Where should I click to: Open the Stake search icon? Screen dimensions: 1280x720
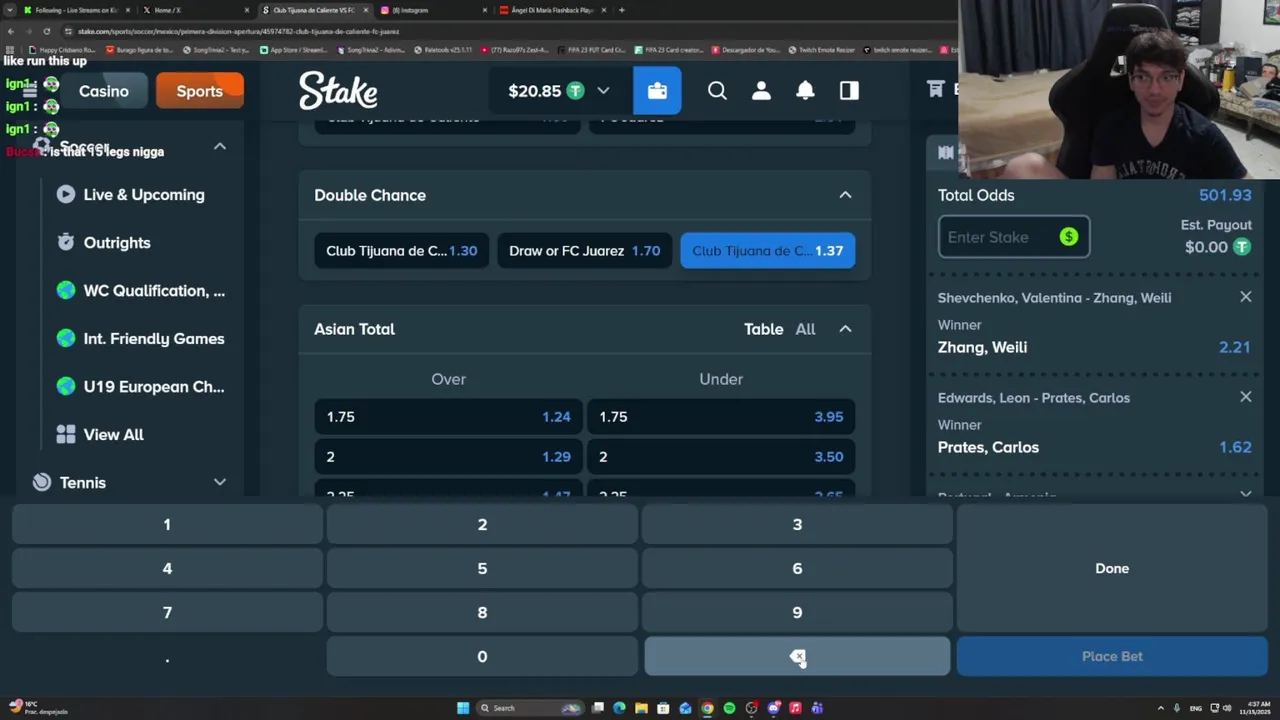pyautogui.click(x=717, y=91)
